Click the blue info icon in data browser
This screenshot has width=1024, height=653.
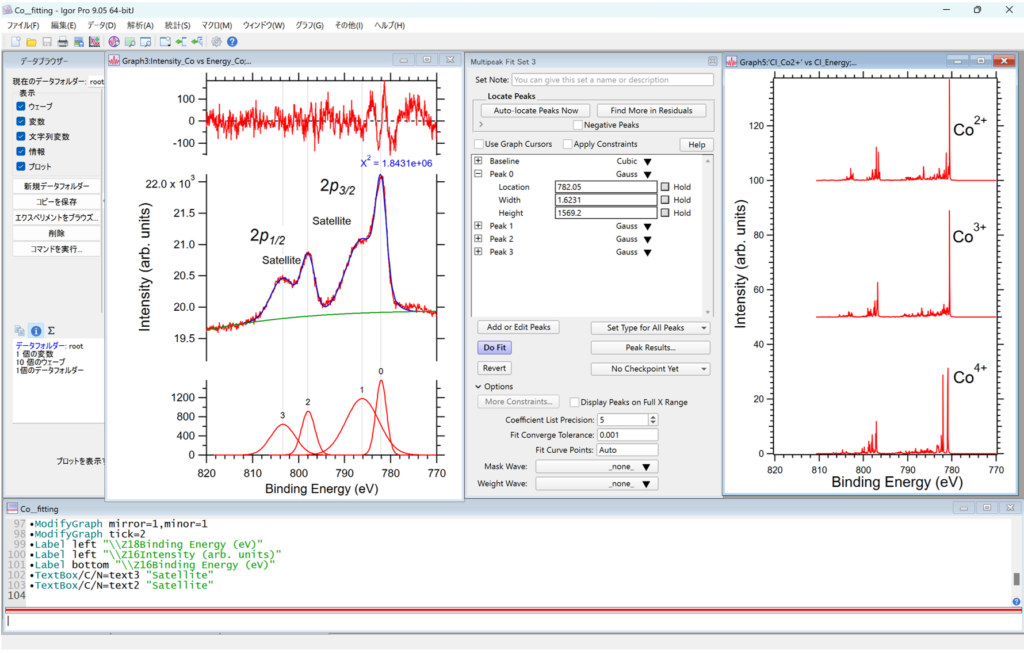click(35, 330)
